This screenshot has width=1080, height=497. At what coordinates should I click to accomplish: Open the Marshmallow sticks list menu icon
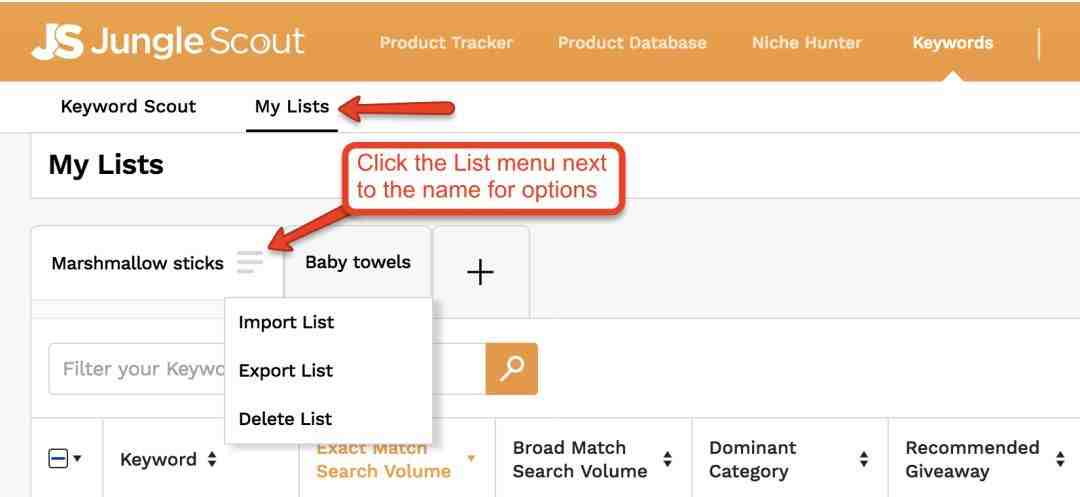pyautogui.click(x=249, y=263)
